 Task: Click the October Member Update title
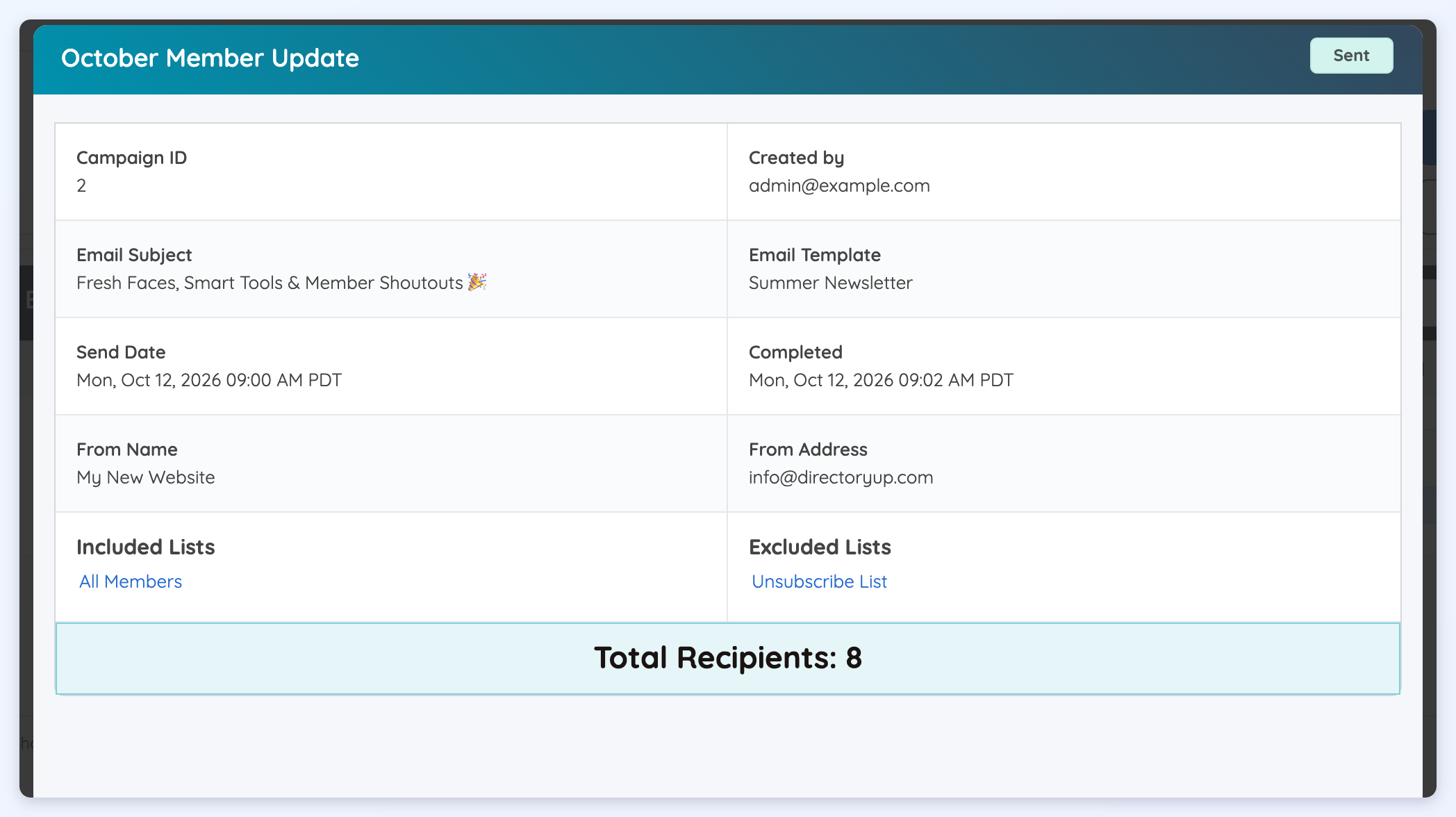point(210,58)
